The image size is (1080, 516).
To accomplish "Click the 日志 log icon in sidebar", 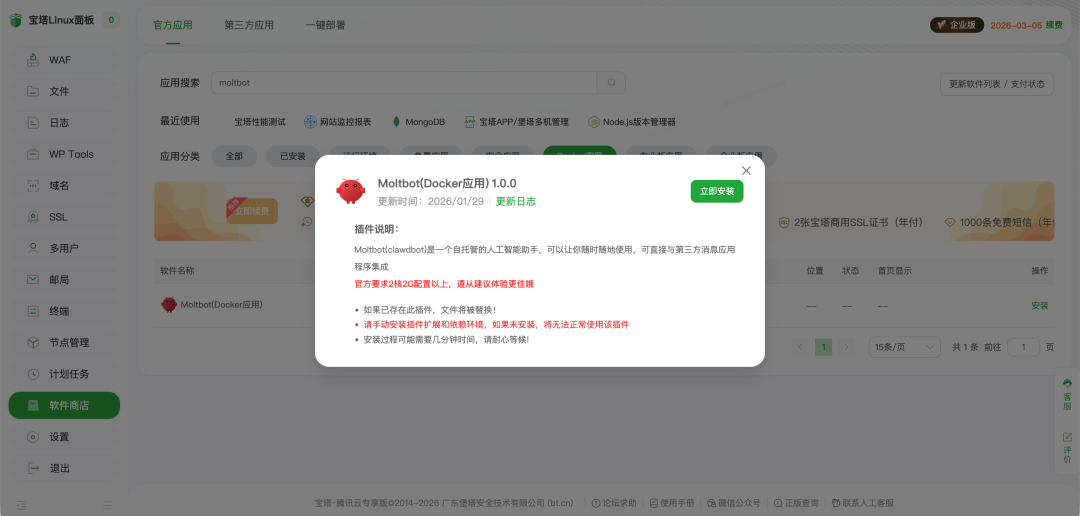I will pyautogui.click(x=32, y=123).
